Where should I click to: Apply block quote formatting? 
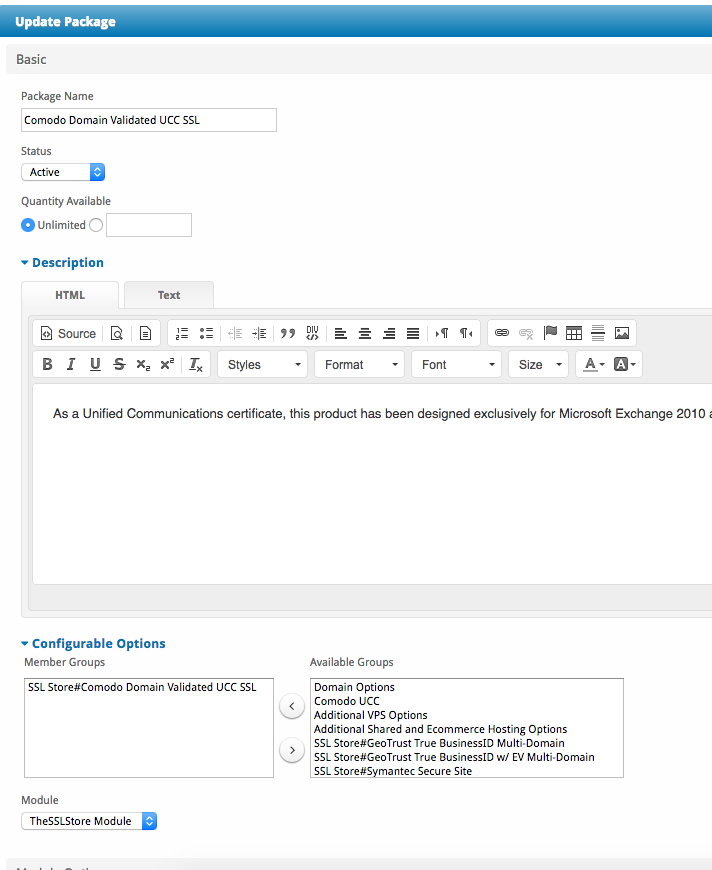(x=288, y=333)
